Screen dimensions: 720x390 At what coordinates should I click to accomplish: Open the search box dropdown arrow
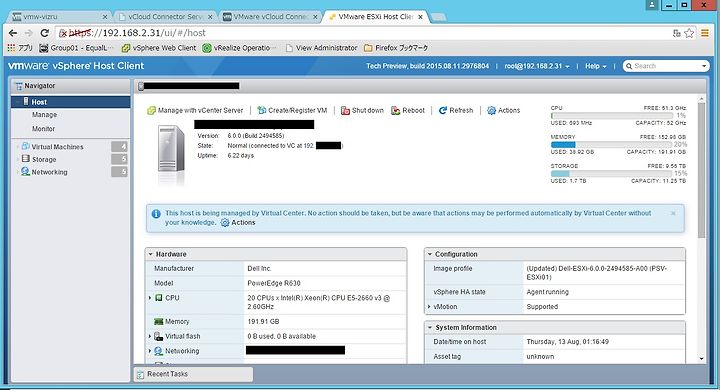click(704, 66)
